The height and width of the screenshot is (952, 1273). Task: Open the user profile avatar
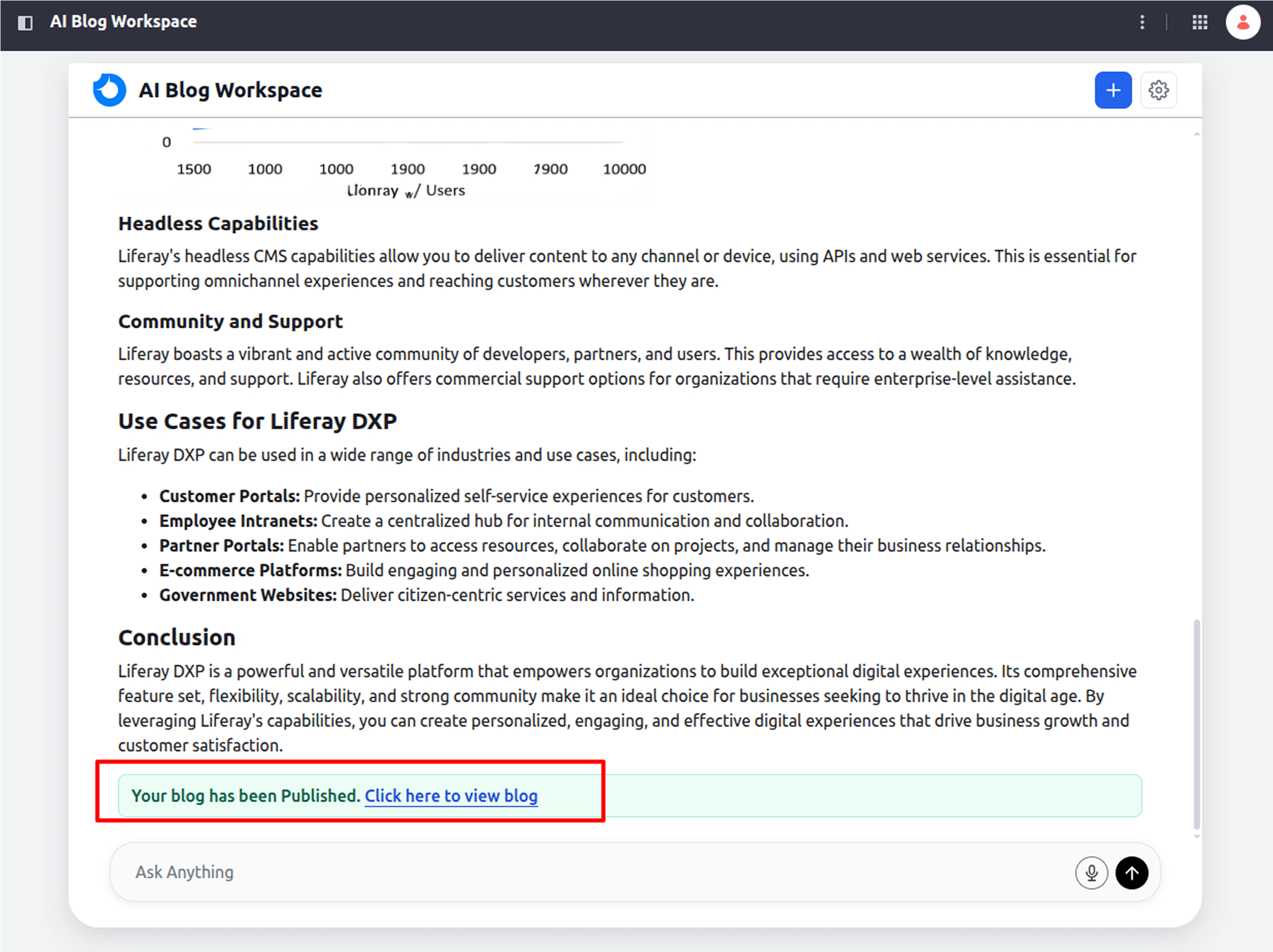pyautogui.click(x=1243, y=22)
